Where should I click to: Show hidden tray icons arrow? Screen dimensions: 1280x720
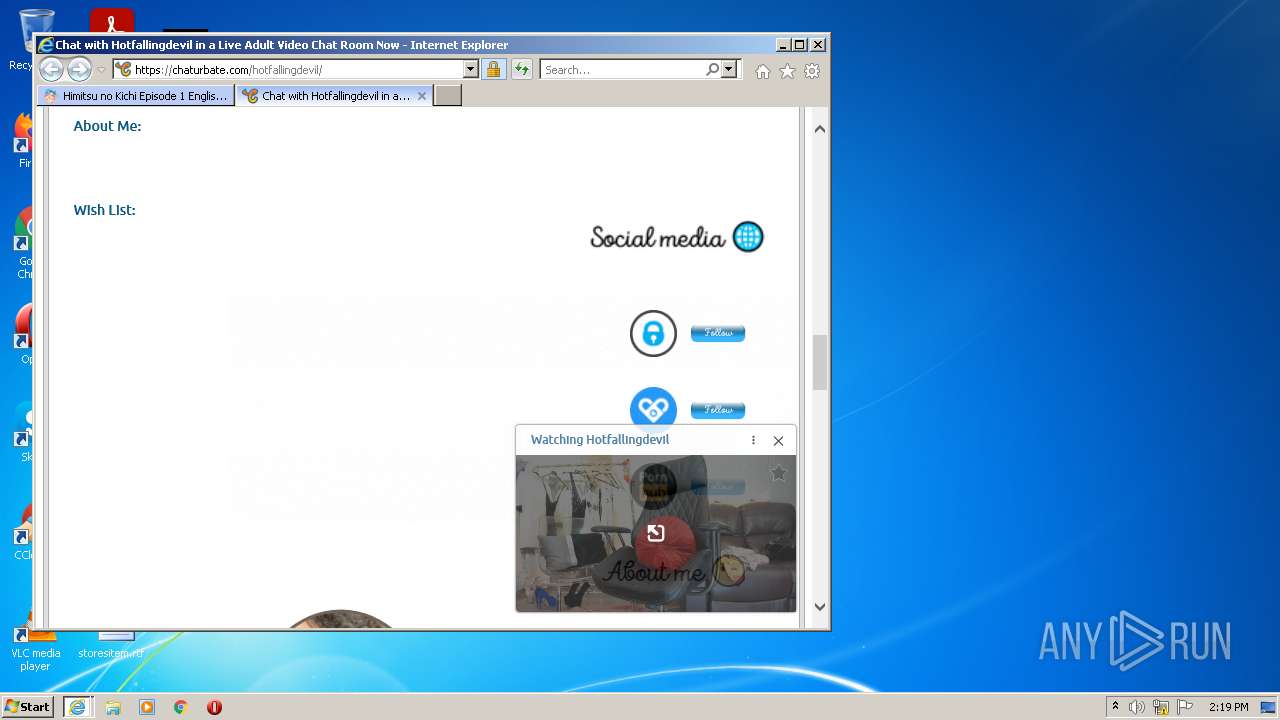click(x=1115, y=707)
